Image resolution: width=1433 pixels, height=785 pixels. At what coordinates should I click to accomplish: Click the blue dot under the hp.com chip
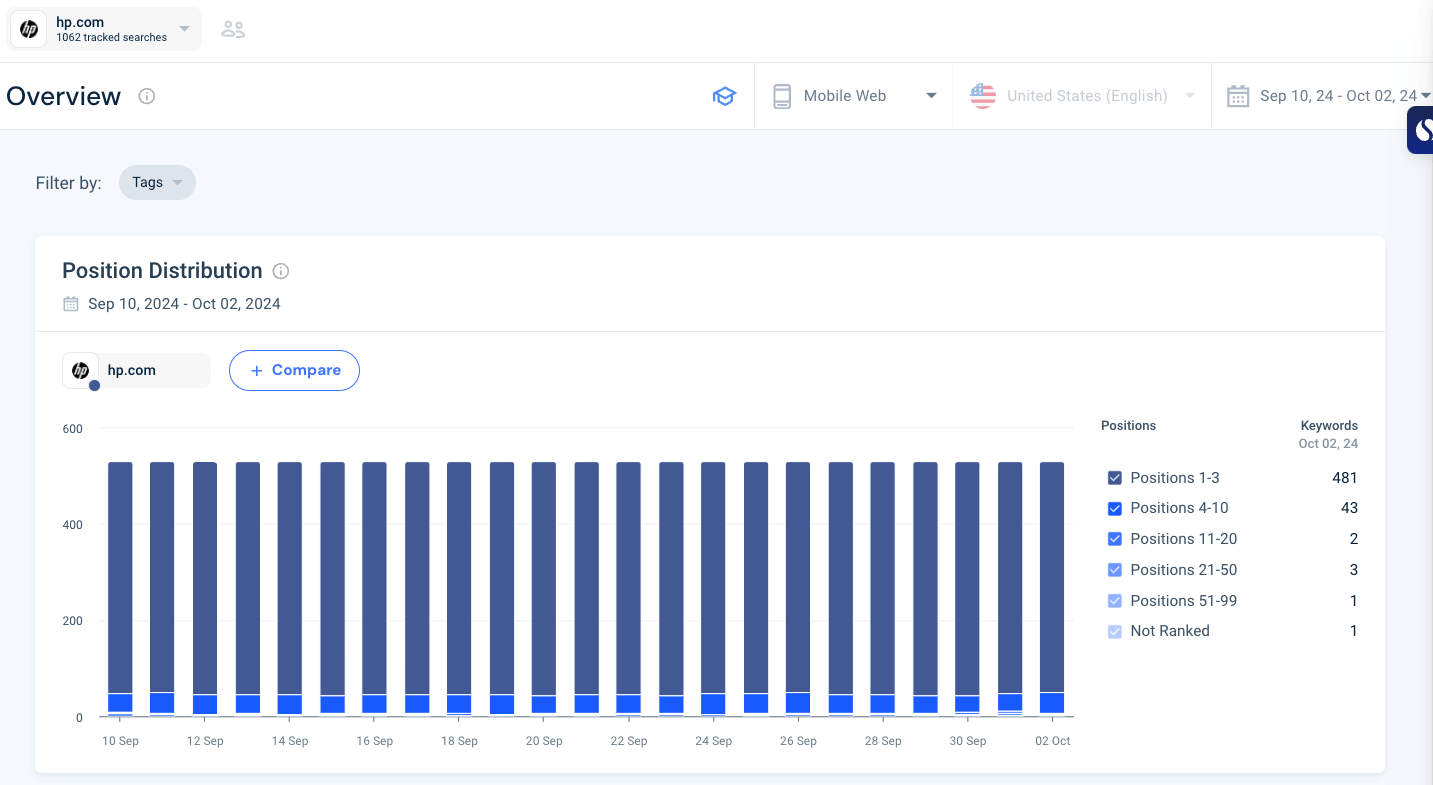pyautogui.click(x=95, y=385)
